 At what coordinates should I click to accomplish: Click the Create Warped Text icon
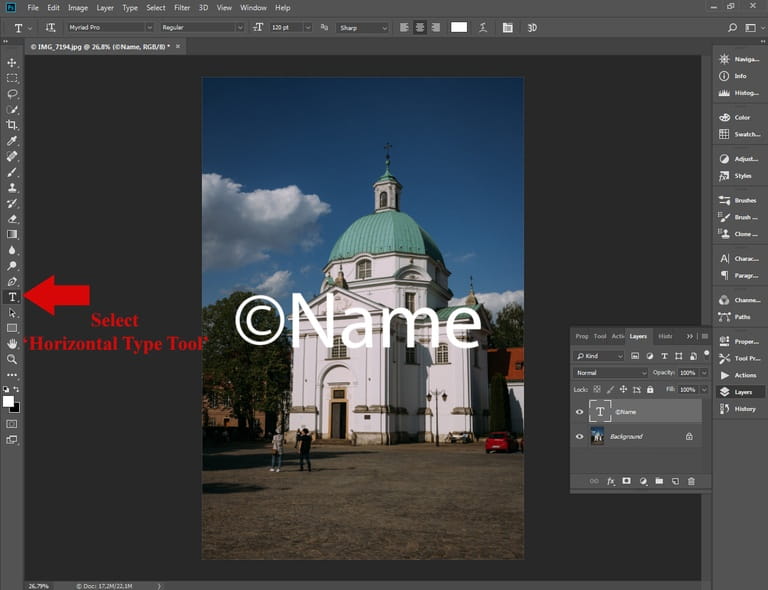point(483,27)
